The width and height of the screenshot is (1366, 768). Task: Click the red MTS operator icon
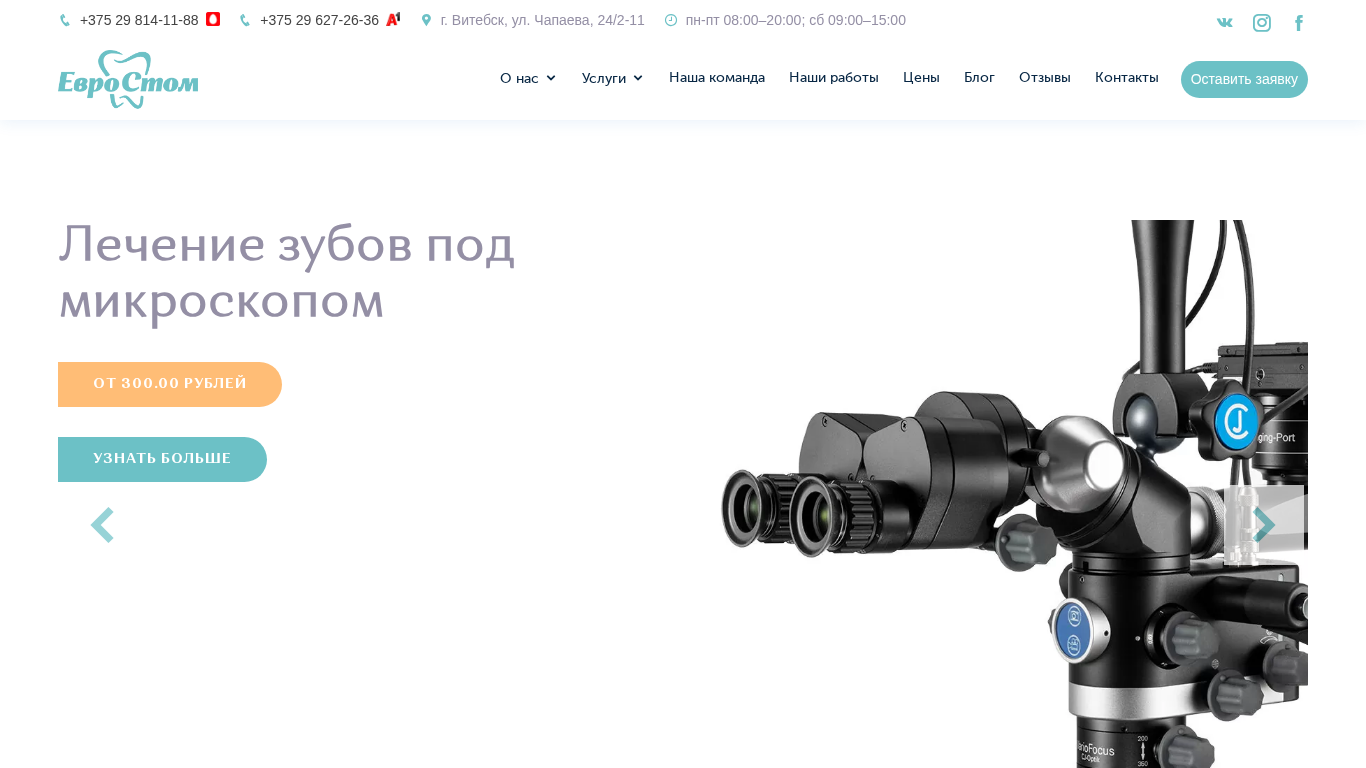click(x=213, y=19)
